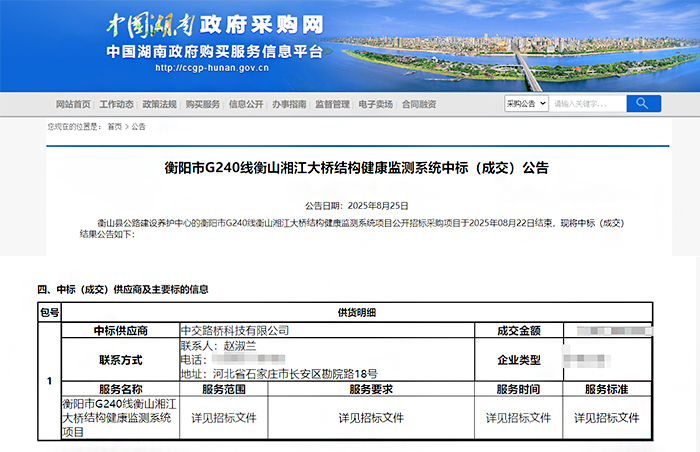Click 详见招标文件 under 服务标准
Viewport: 700px width, 452px height.
607,418
